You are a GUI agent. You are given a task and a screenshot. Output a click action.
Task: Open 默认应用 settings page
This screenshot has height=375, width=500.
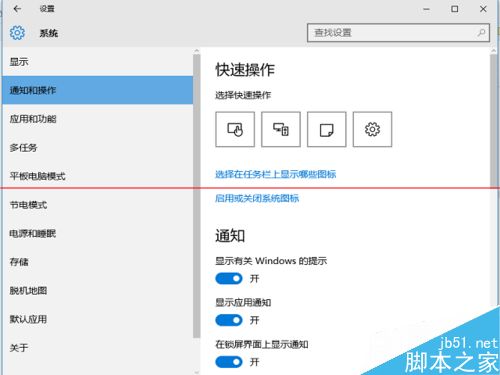click(x=97, y=319)
